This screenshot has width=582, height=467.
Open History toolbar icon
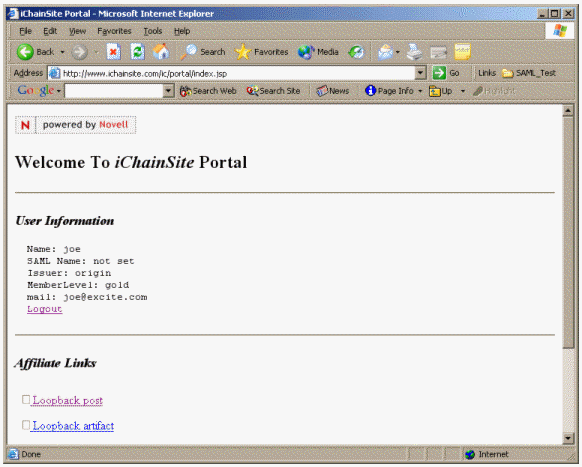(x=357, y=52)
